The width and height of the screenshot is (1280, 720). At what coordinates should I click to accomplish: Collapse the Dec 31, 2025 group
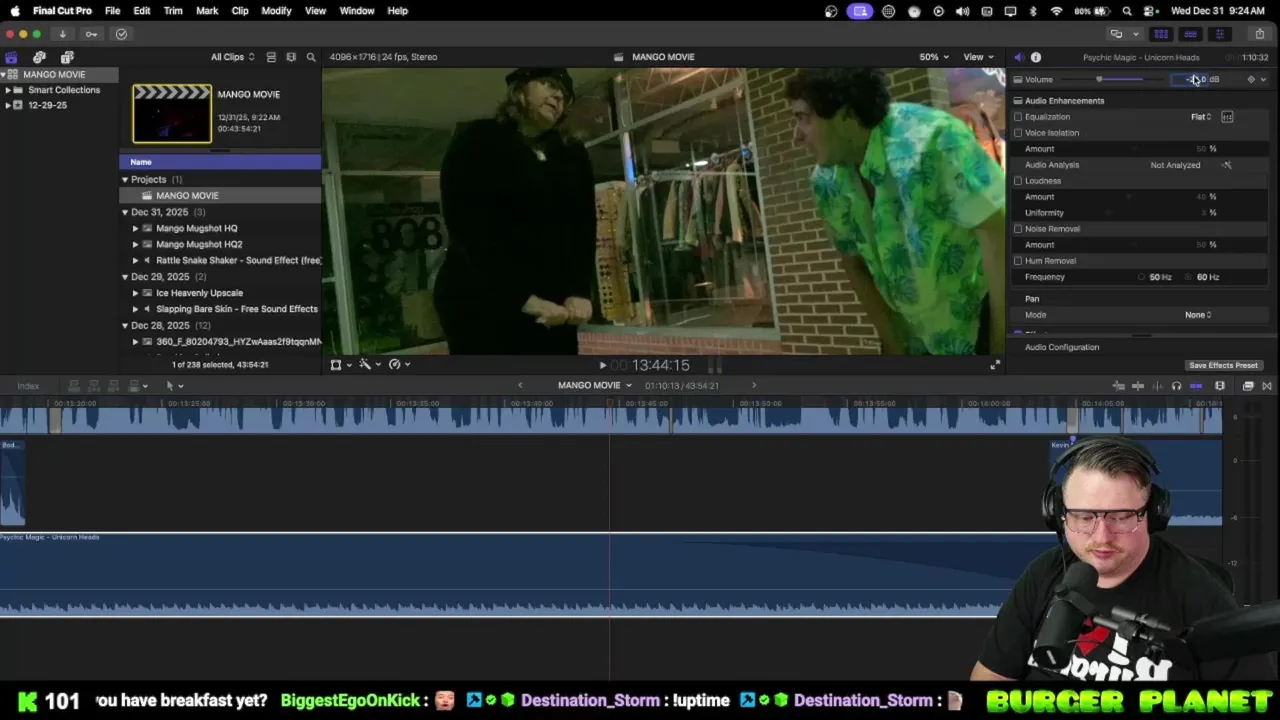click(x=125, y=212)
